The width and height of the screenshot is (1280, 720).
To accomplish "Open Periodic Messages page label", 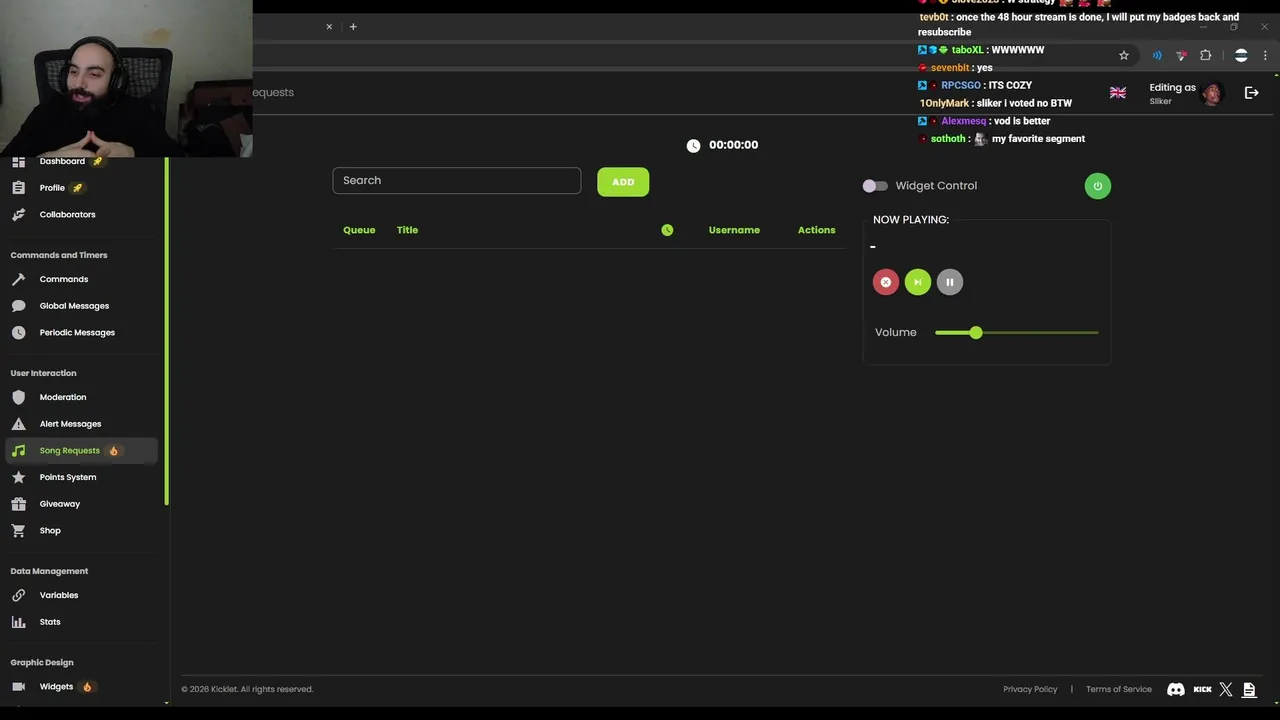I will click(77, 332).
